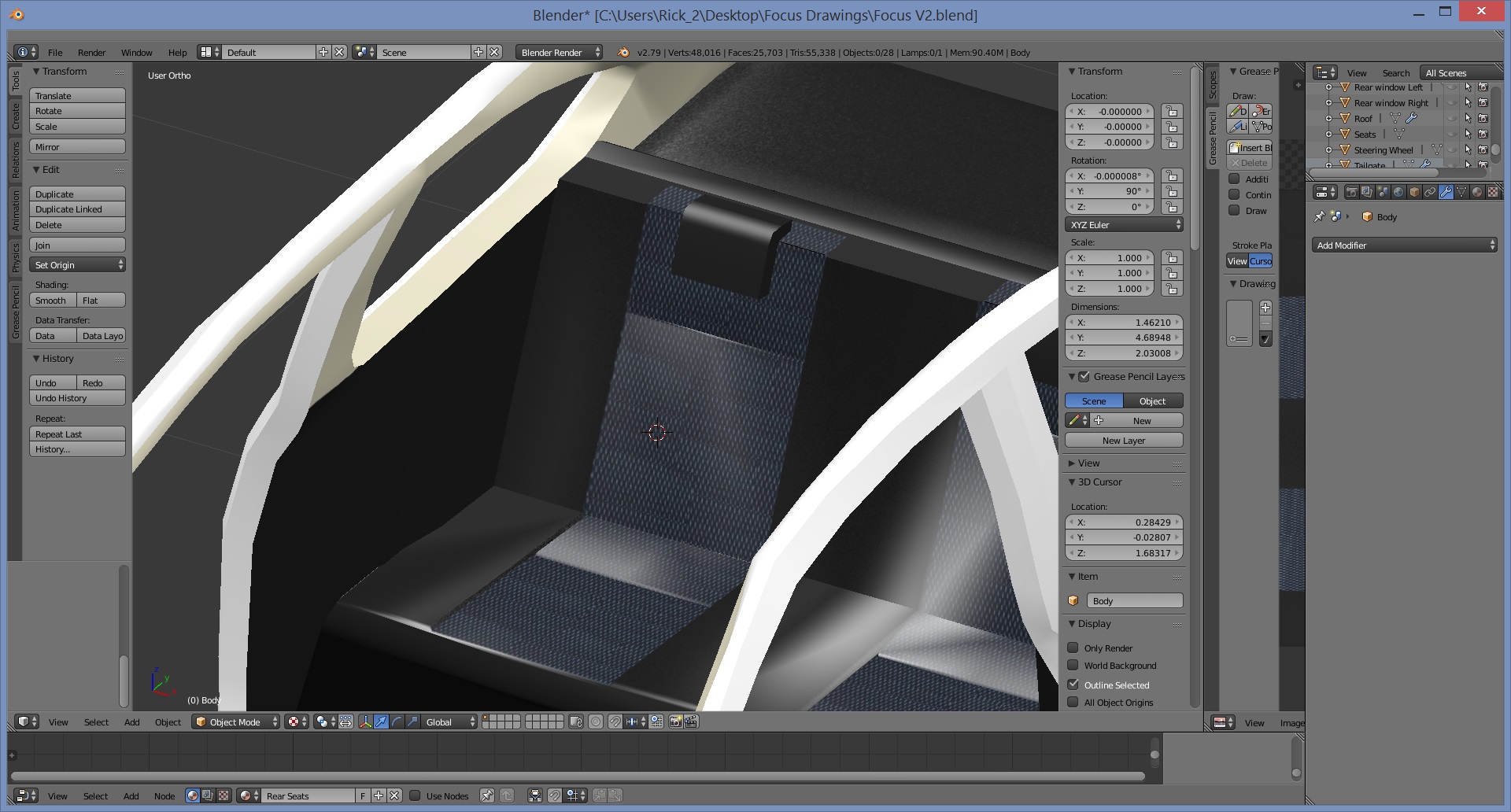This screenshot has height=812, width=1511.
Task: Select the Object grease pencil source button
Action: pos(1153,400)
